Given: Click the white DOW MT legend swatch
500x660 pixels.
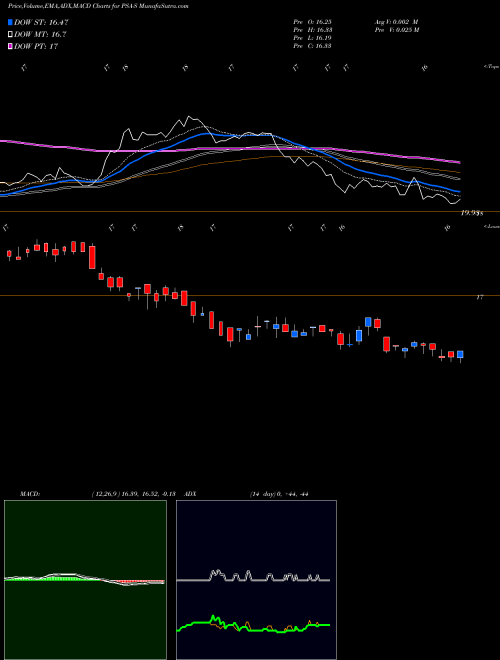Looking at the screenshot, I should [10, 34].
